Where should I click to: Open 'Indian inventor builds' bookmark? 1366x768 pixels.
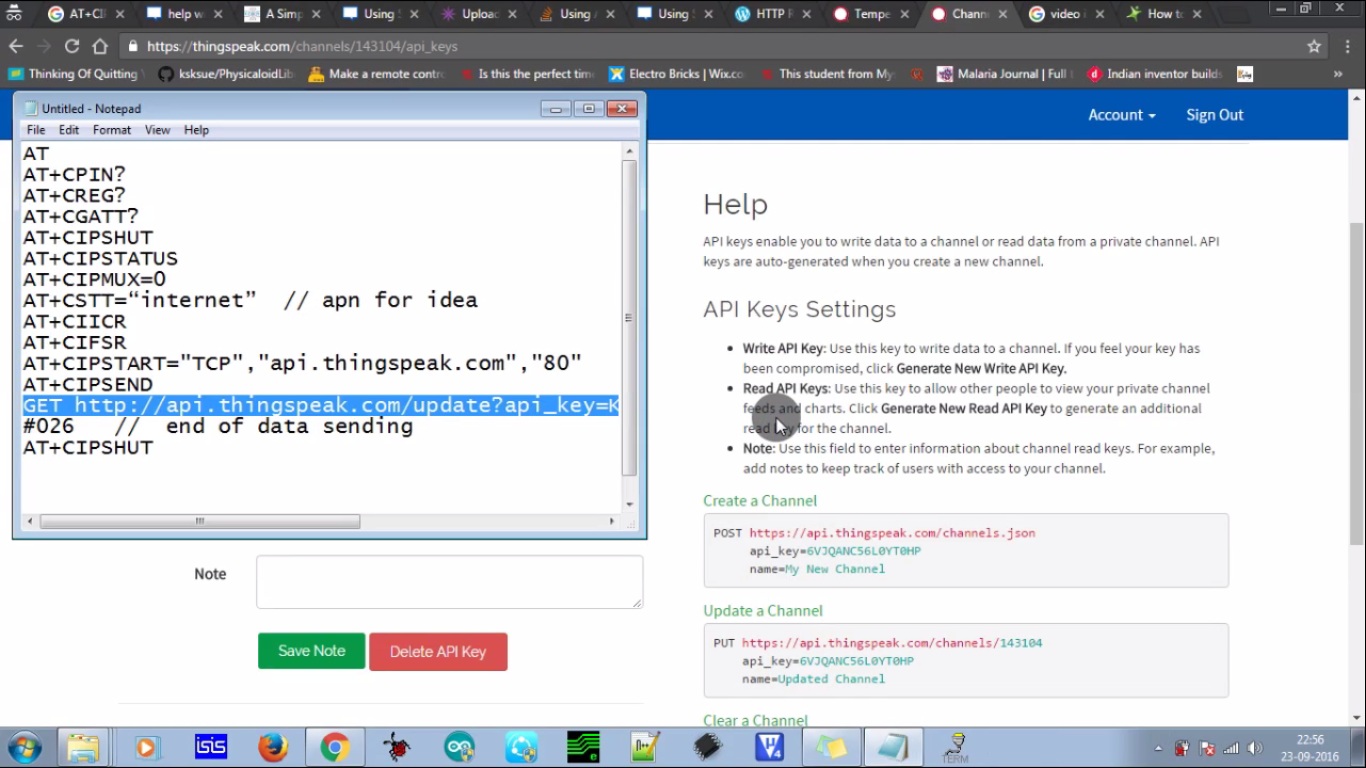point(1155,74)
